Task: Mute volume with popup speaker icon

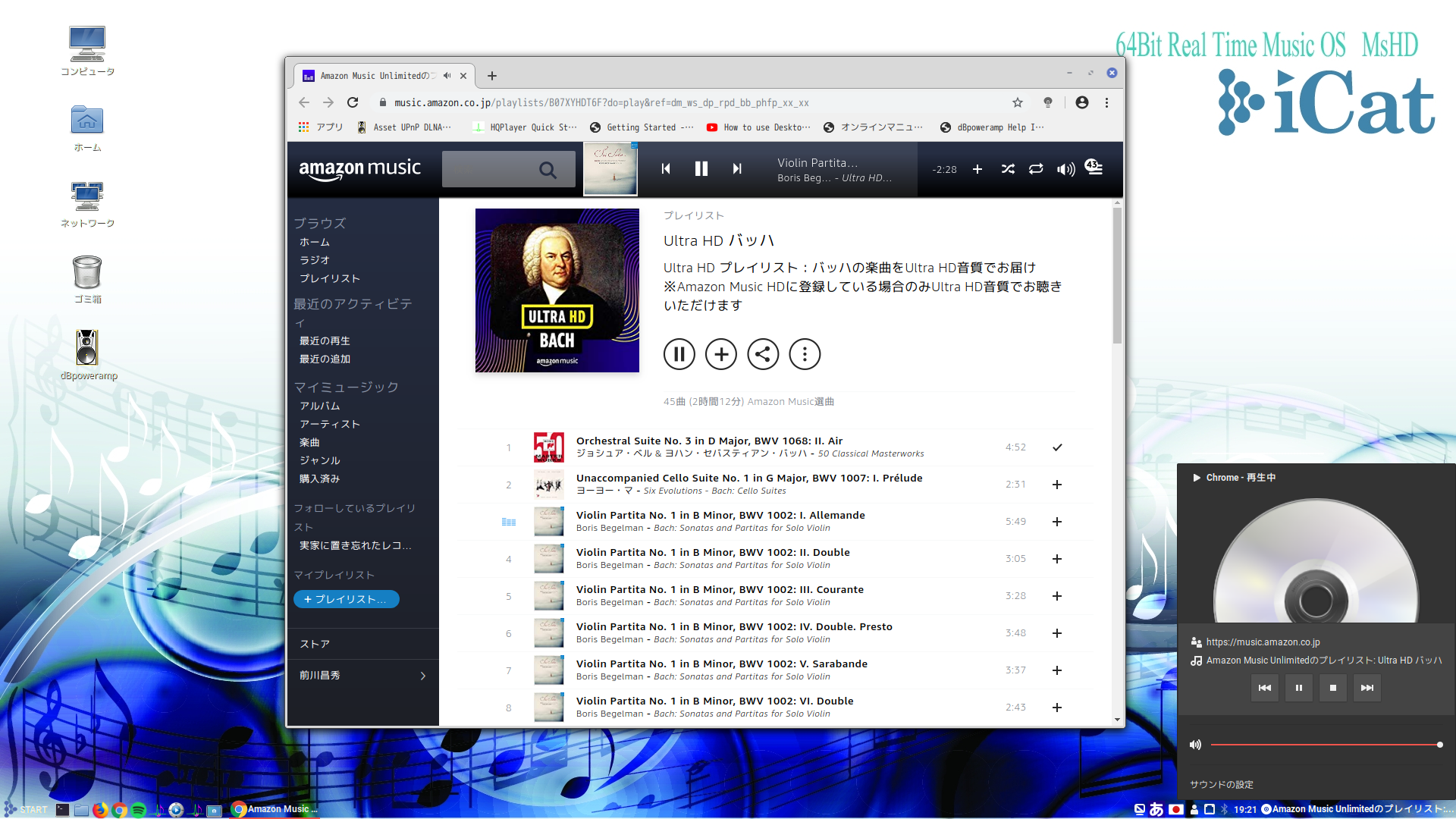Action: pyautogui.click(x=1195, y=745)
